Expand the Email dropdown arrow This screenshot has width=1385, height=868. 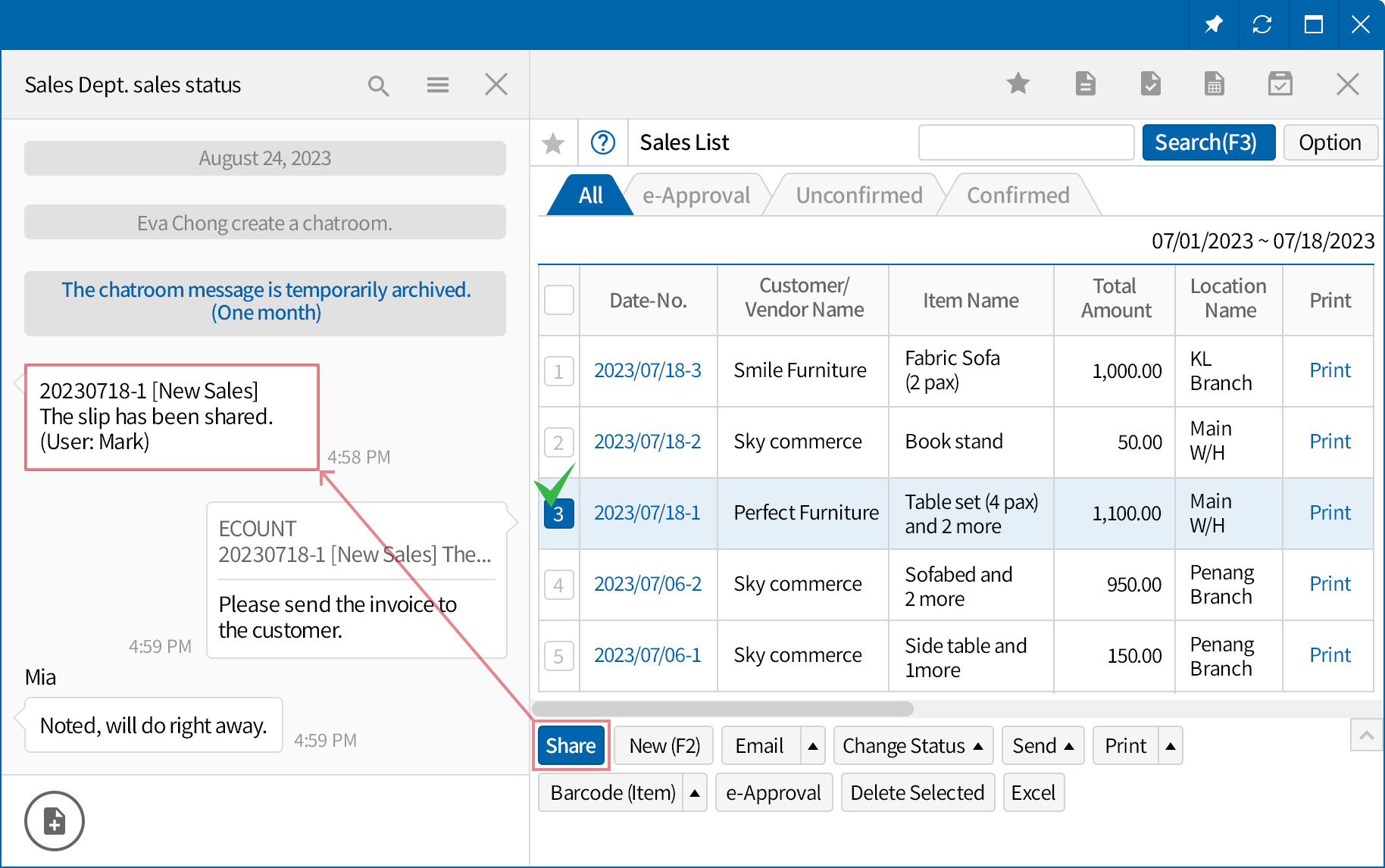pos(813,746)
